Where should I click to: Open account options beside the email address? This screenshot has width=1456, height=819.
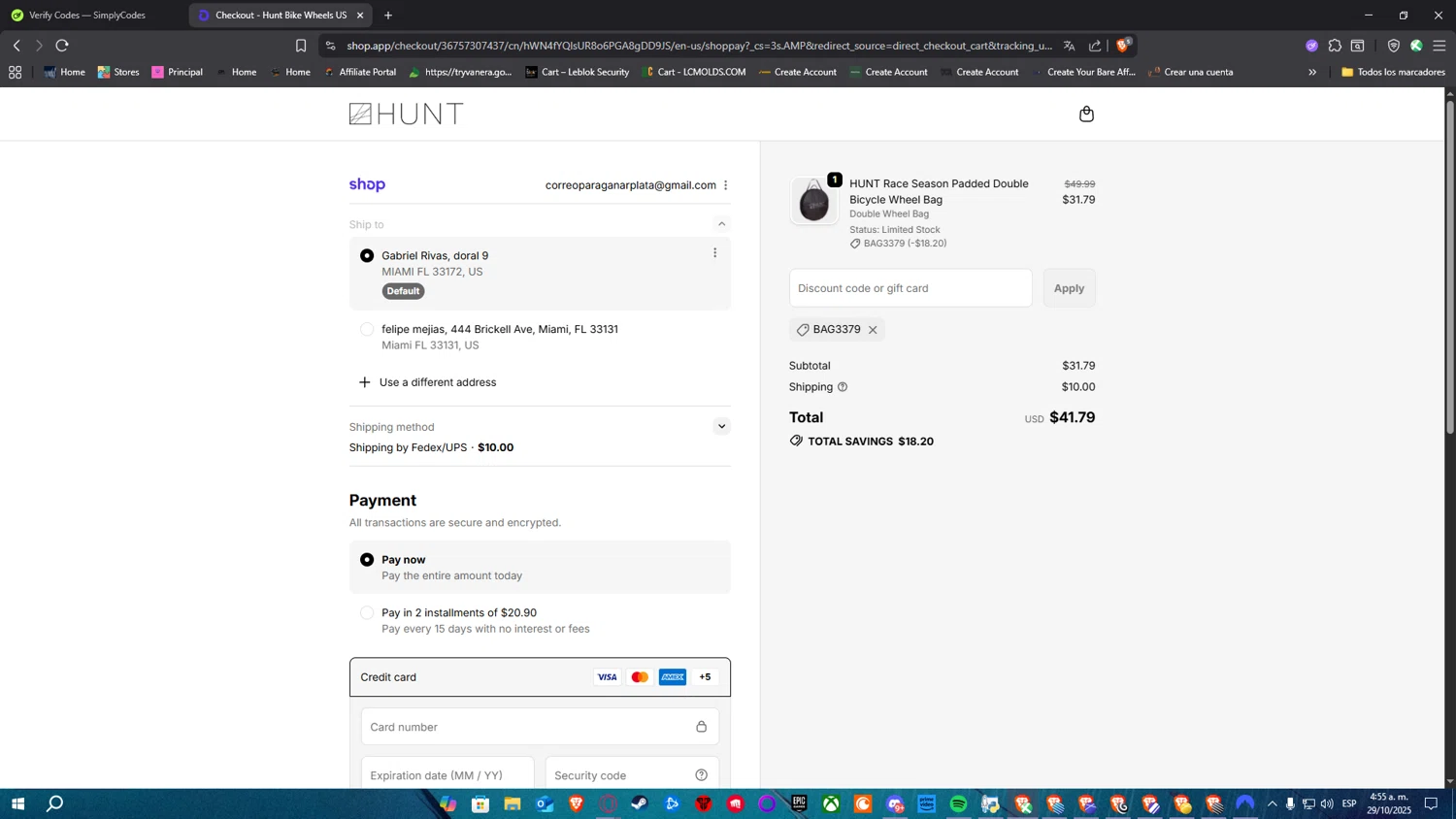[725, 185]
